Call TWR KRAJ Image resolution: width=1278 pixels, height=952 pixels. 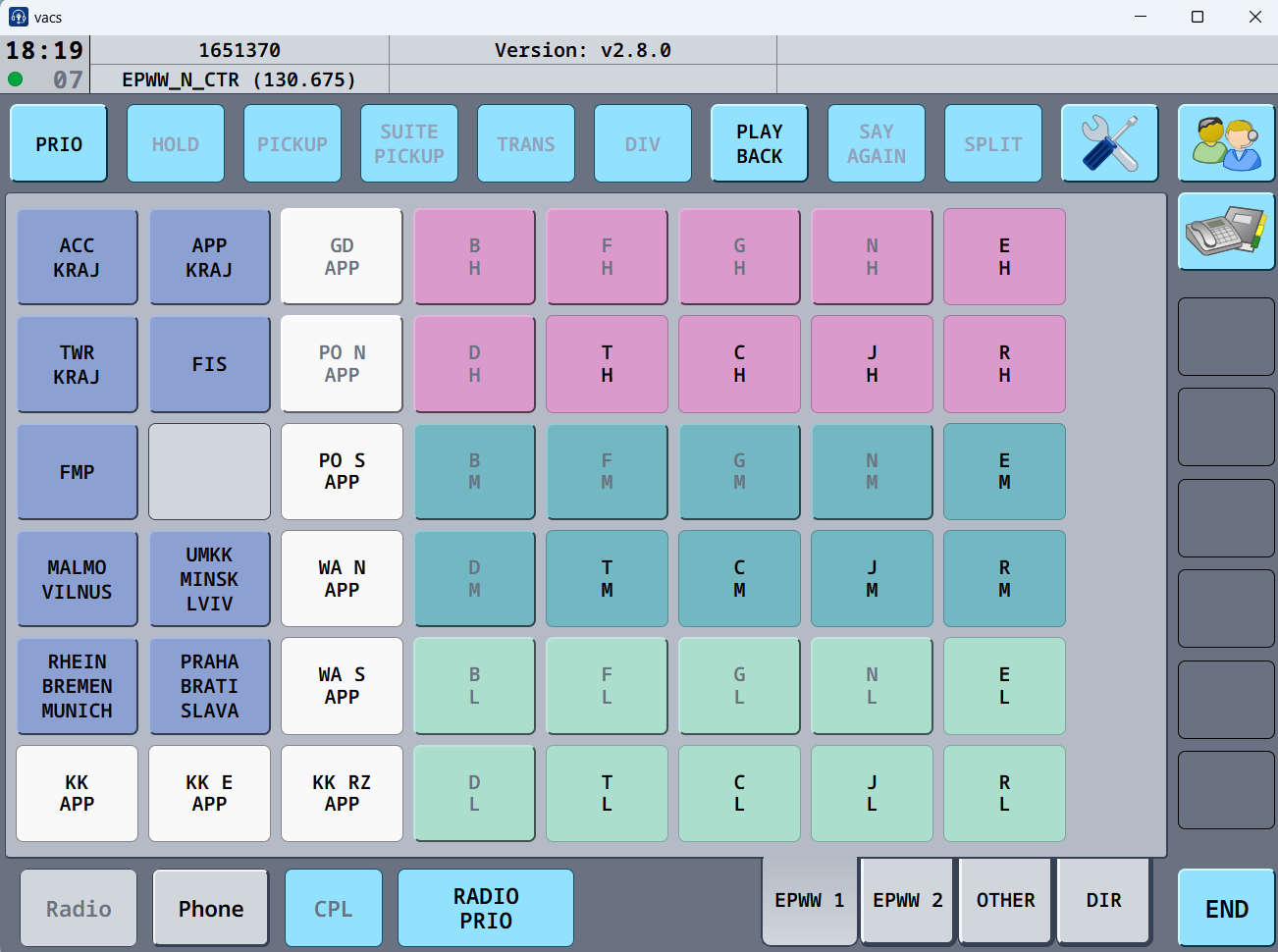(78, 364)
